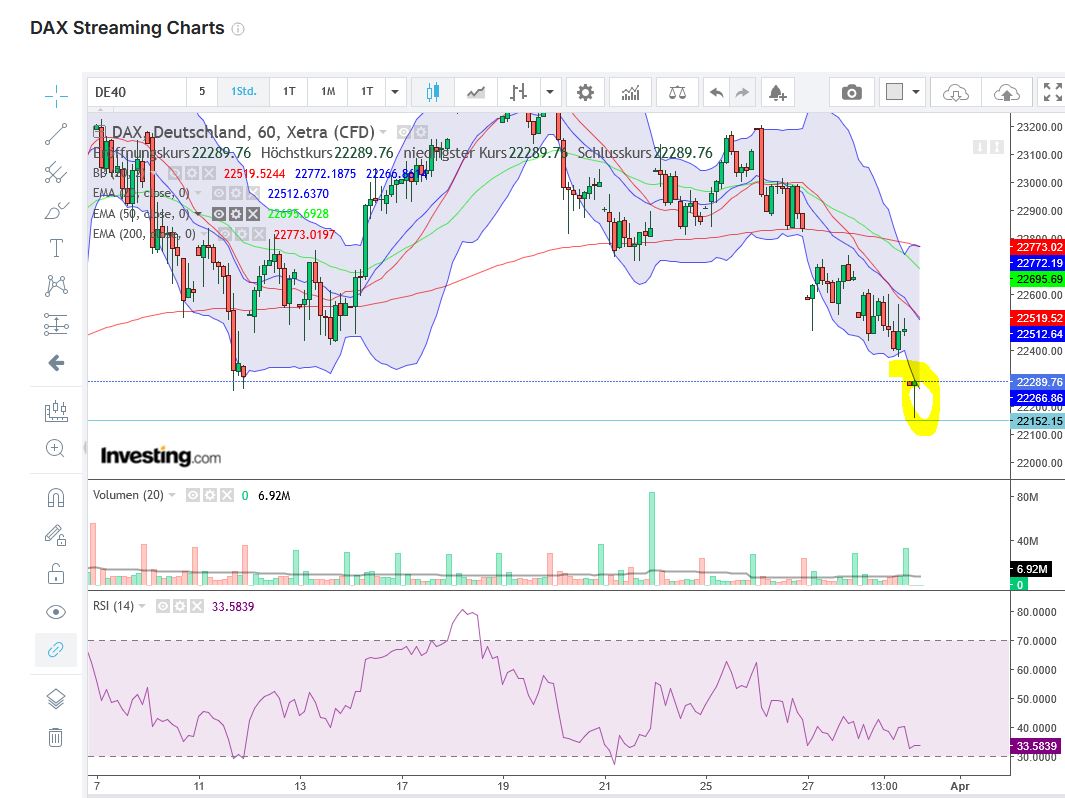Switch to the 1Std. interval tab

point(243,90)
